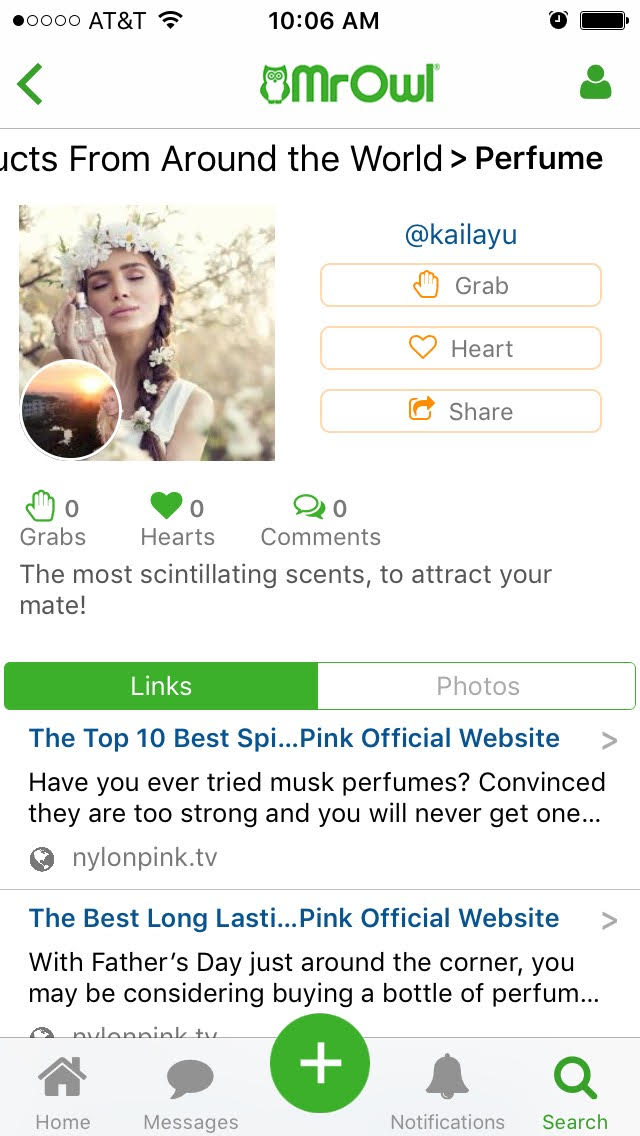Select the Links tab
The width and height of the screenshot is (640, 1136).
click(161, 686)
